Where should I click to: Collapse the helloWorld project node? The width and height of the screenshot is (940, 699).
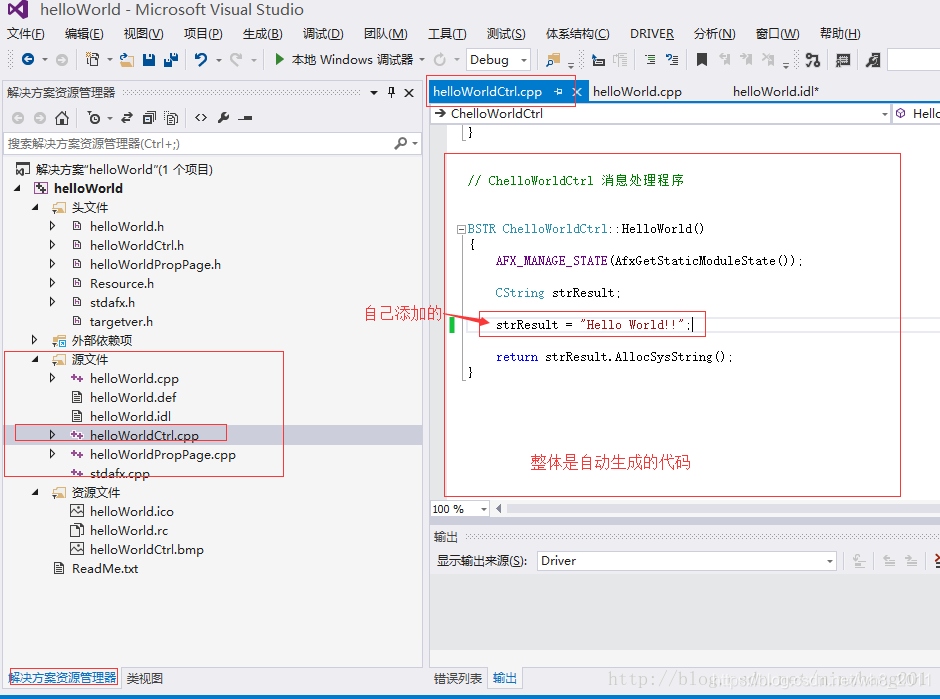pos(17,188)
